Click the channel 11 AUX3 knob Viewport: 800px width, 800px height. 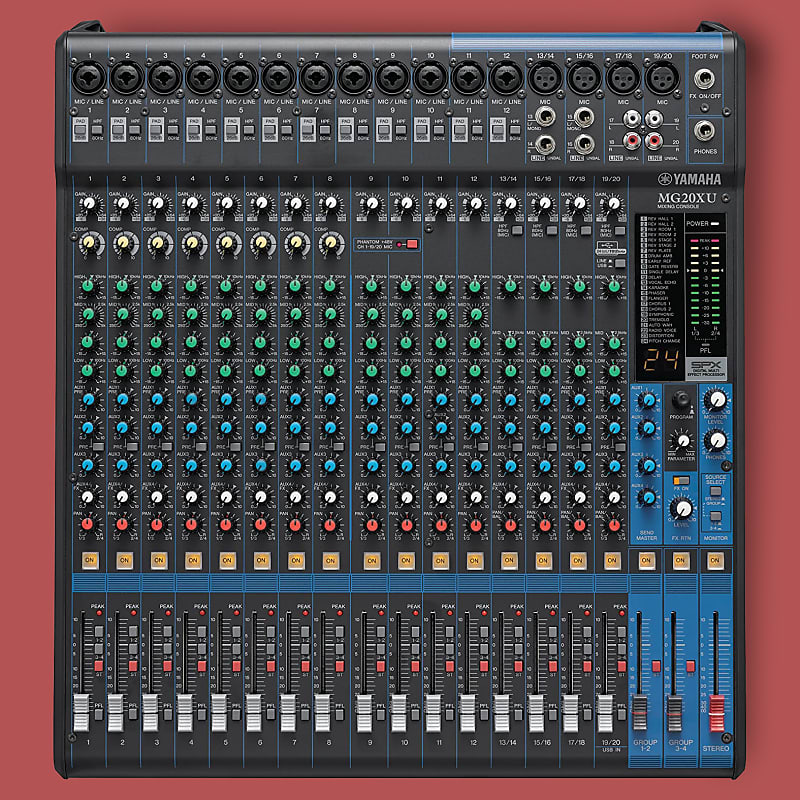point(441,465)
